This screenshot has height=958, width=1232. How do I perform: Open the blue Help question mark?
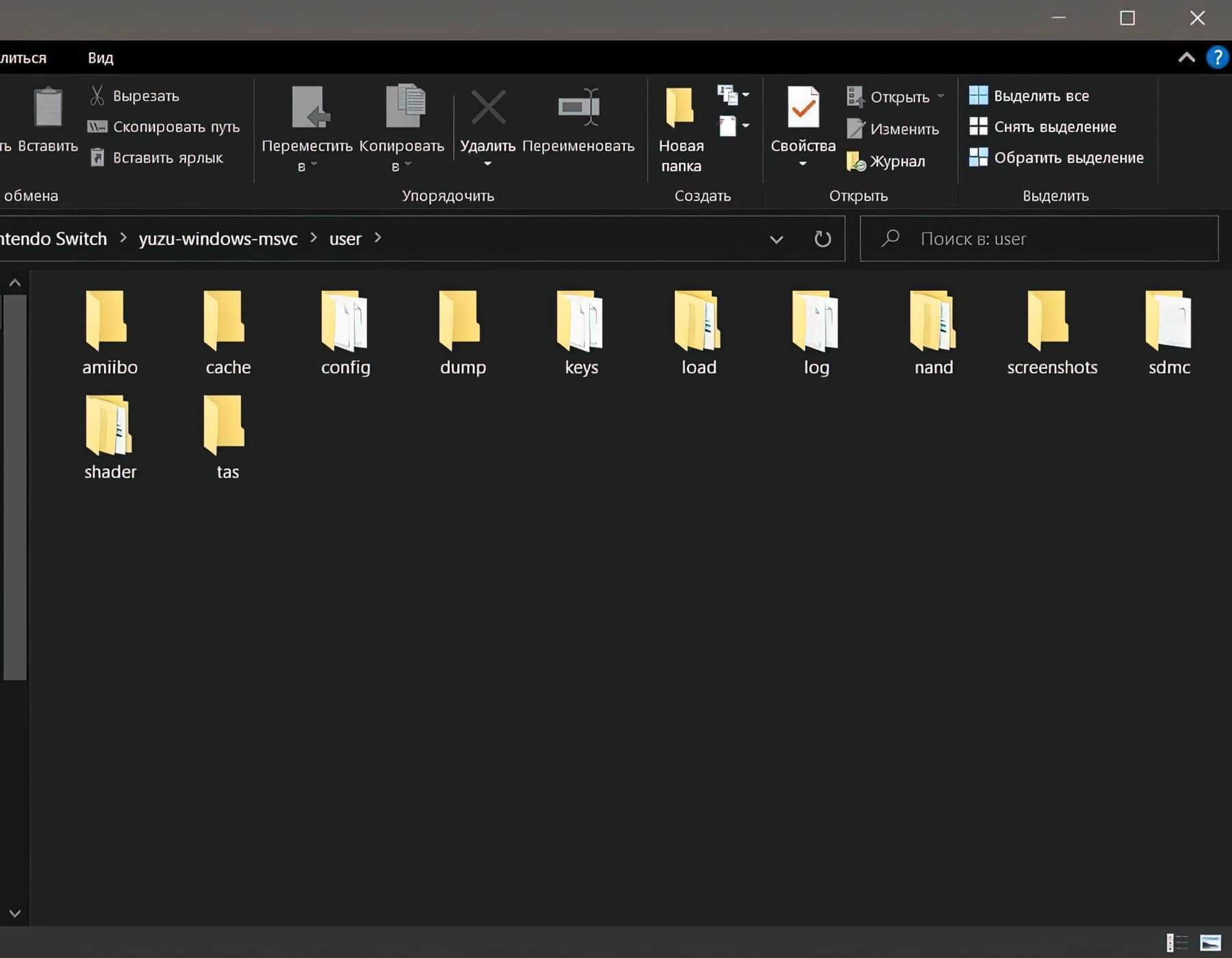(x=1217, y=57)
